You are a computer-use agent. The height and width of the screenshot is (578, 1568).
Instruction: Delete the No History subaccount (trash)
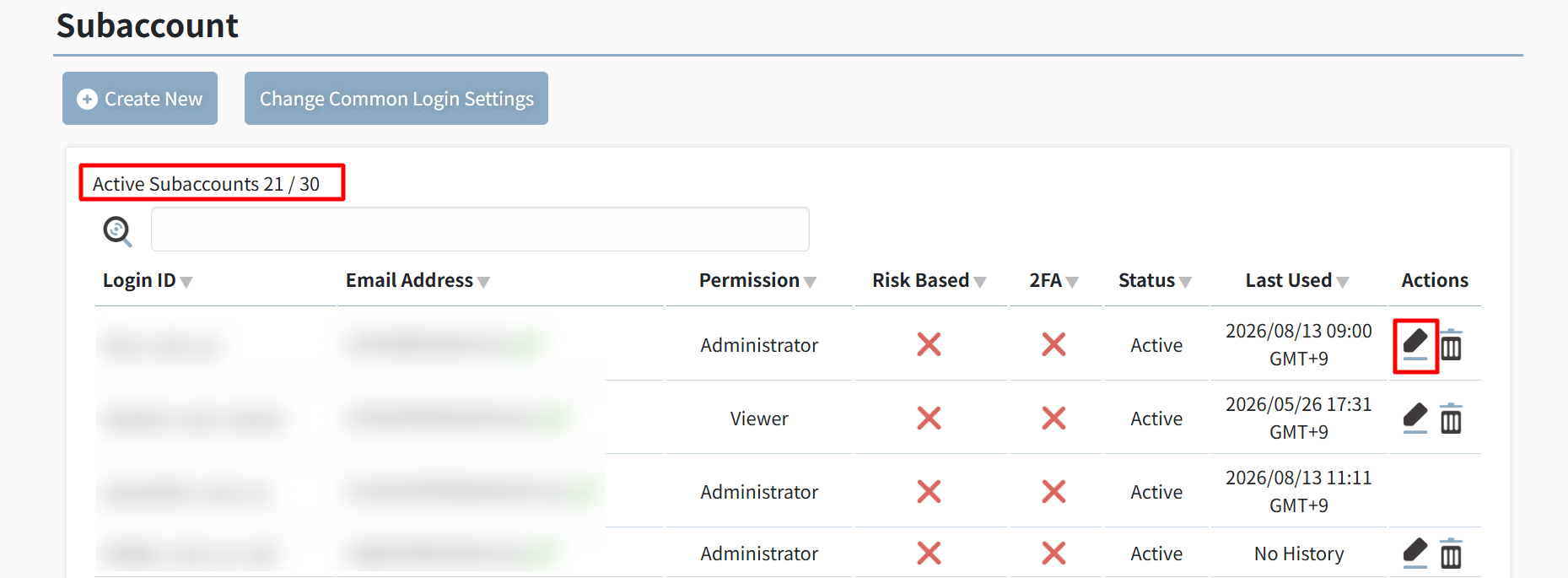pyautogui.click(x=1451, y=554)
